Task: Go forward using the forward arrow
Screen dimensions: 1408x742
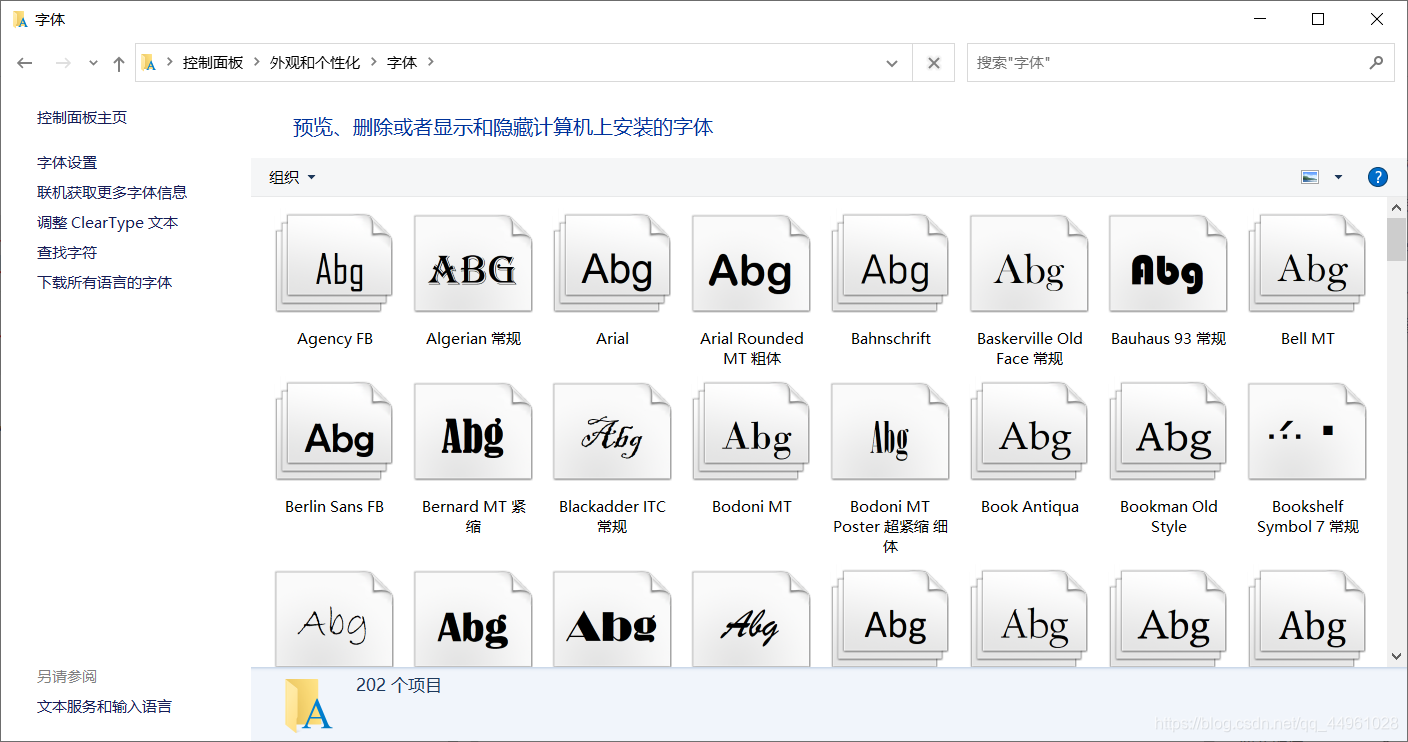Action: (x=63, y=63)
